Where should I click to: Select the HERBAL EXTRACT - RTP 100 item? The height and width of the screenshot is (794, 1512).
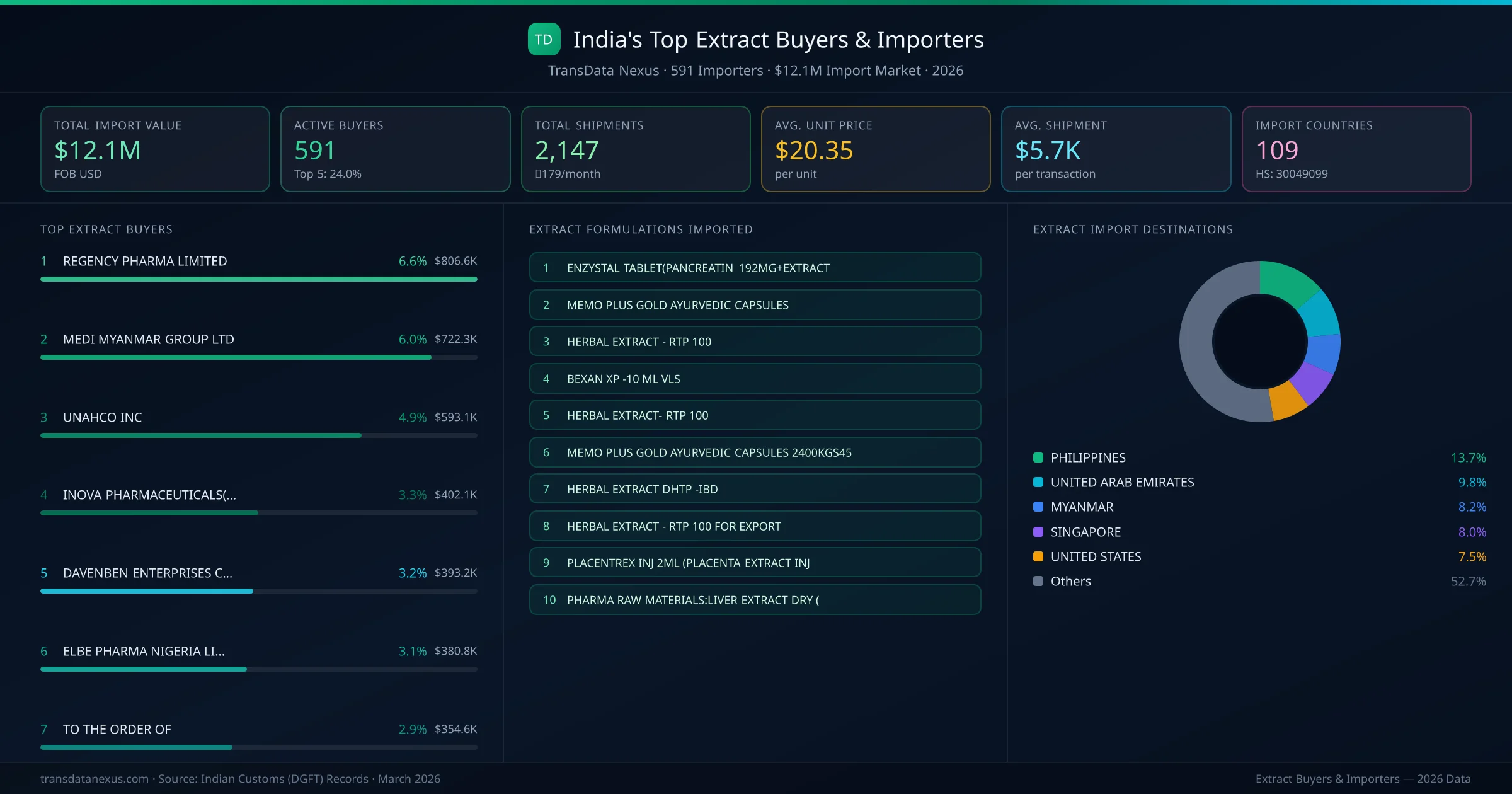(755, 341)
